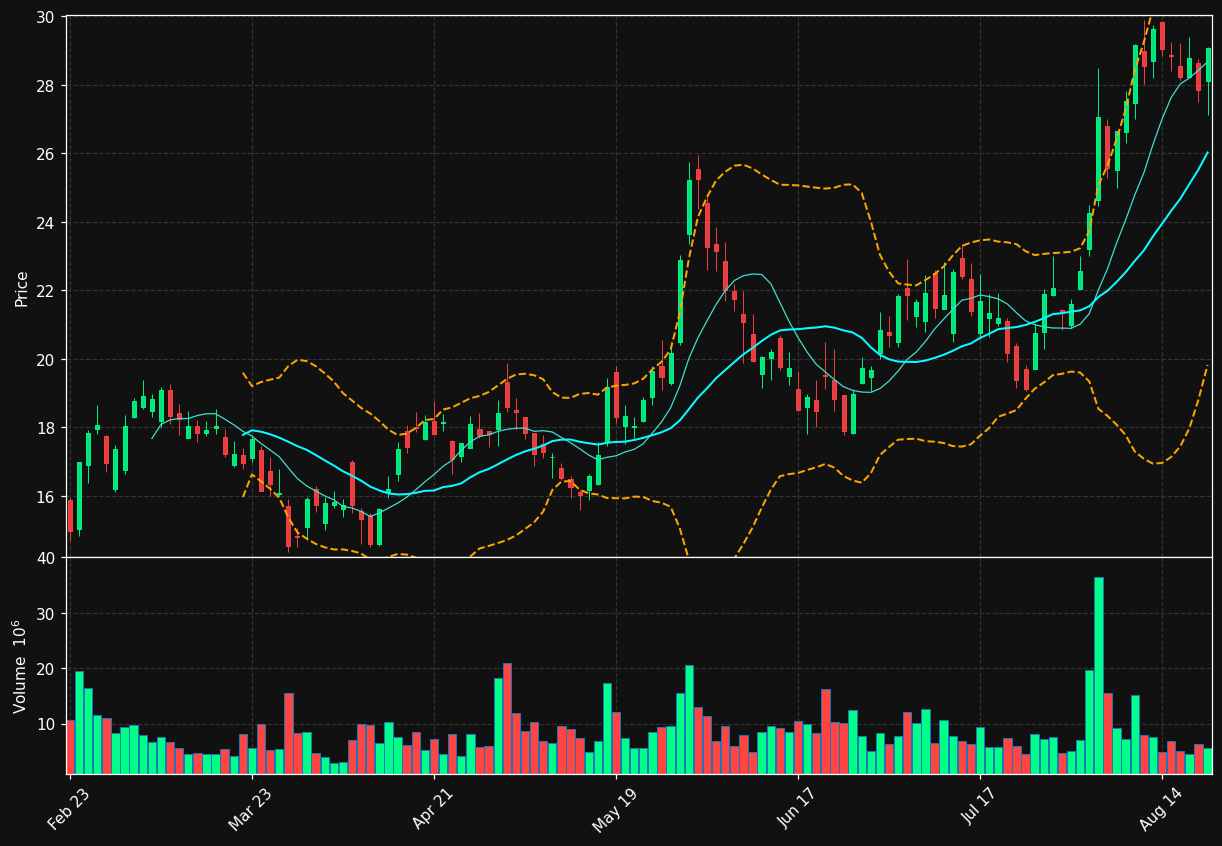Click the 20 tick on the Volume axis
The height and width of the screenshot is (846, 1222).
48,669
